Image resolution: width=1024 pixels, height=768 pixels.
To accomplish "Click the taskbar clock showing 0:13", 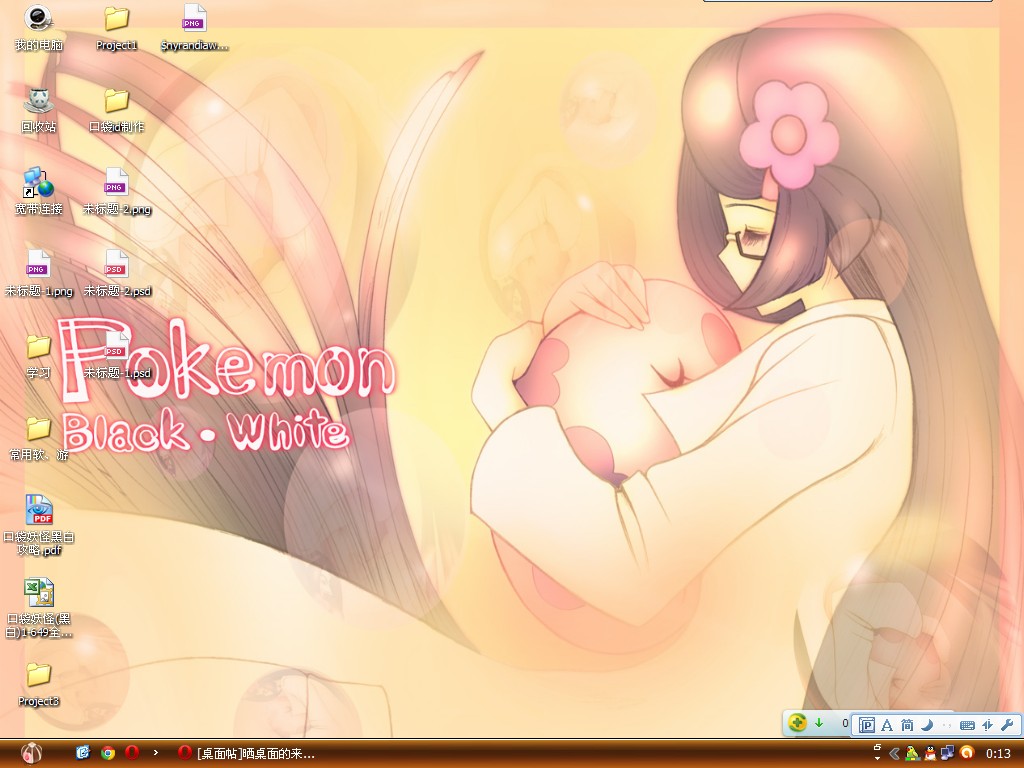I will click(998, 754).
